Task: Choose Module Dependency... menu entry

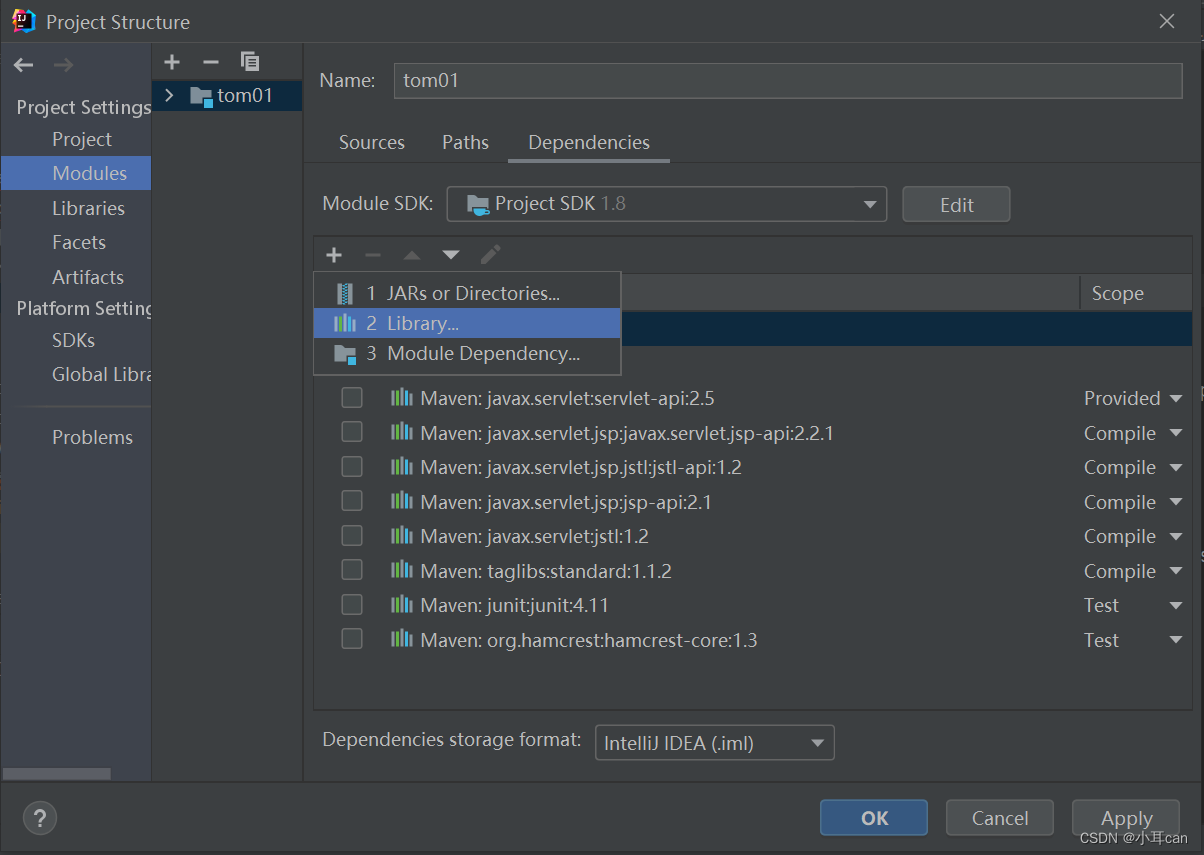Action: [x=467, y=353]
